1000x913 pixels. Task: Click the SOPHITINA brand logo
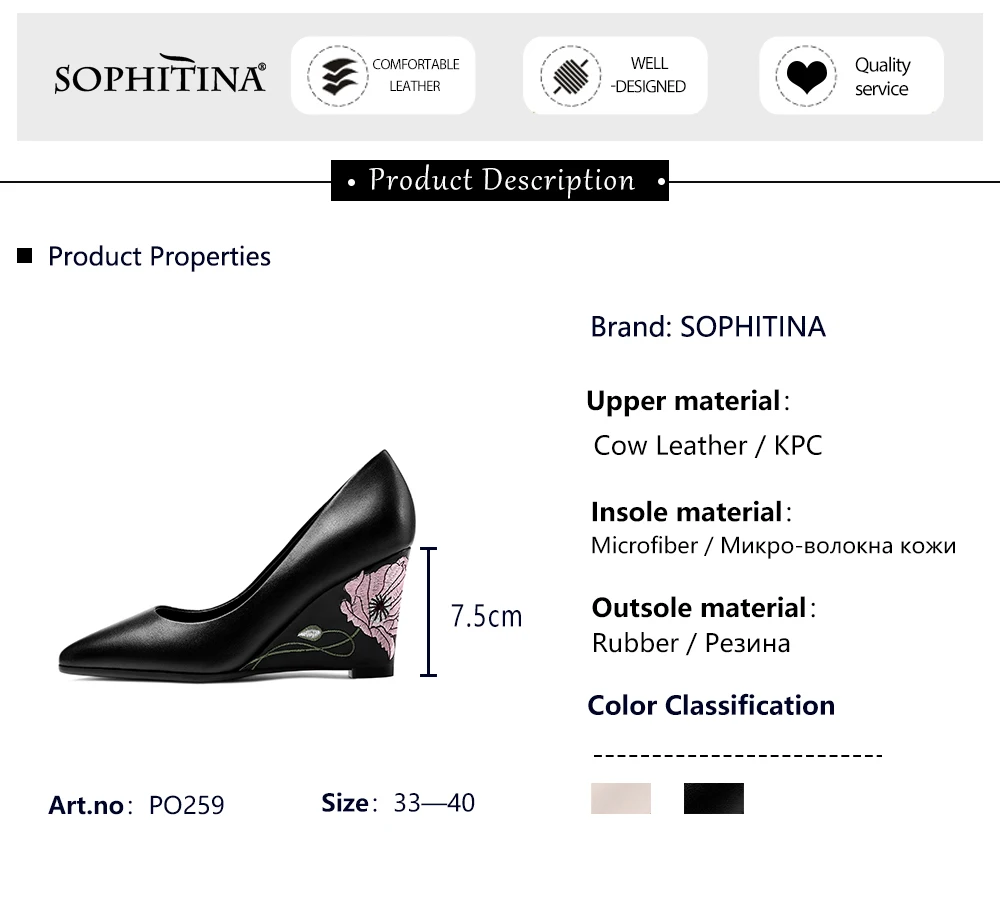[160, 76]
